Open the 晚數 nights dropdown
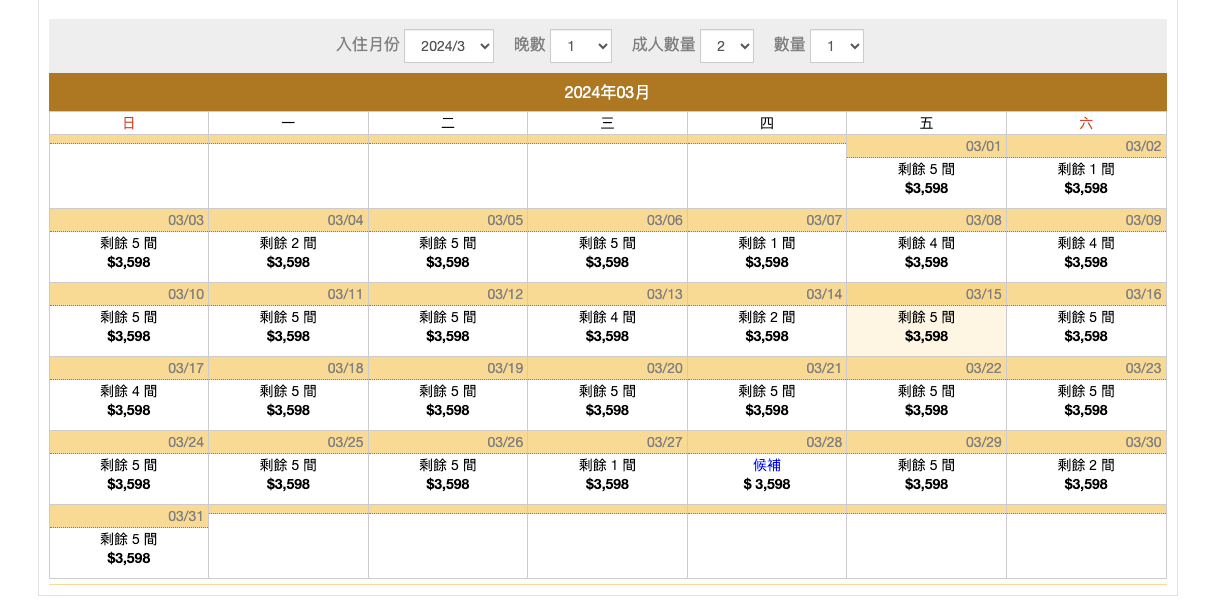Viewport: 1213px width, 613px height. tap(580, 46)
